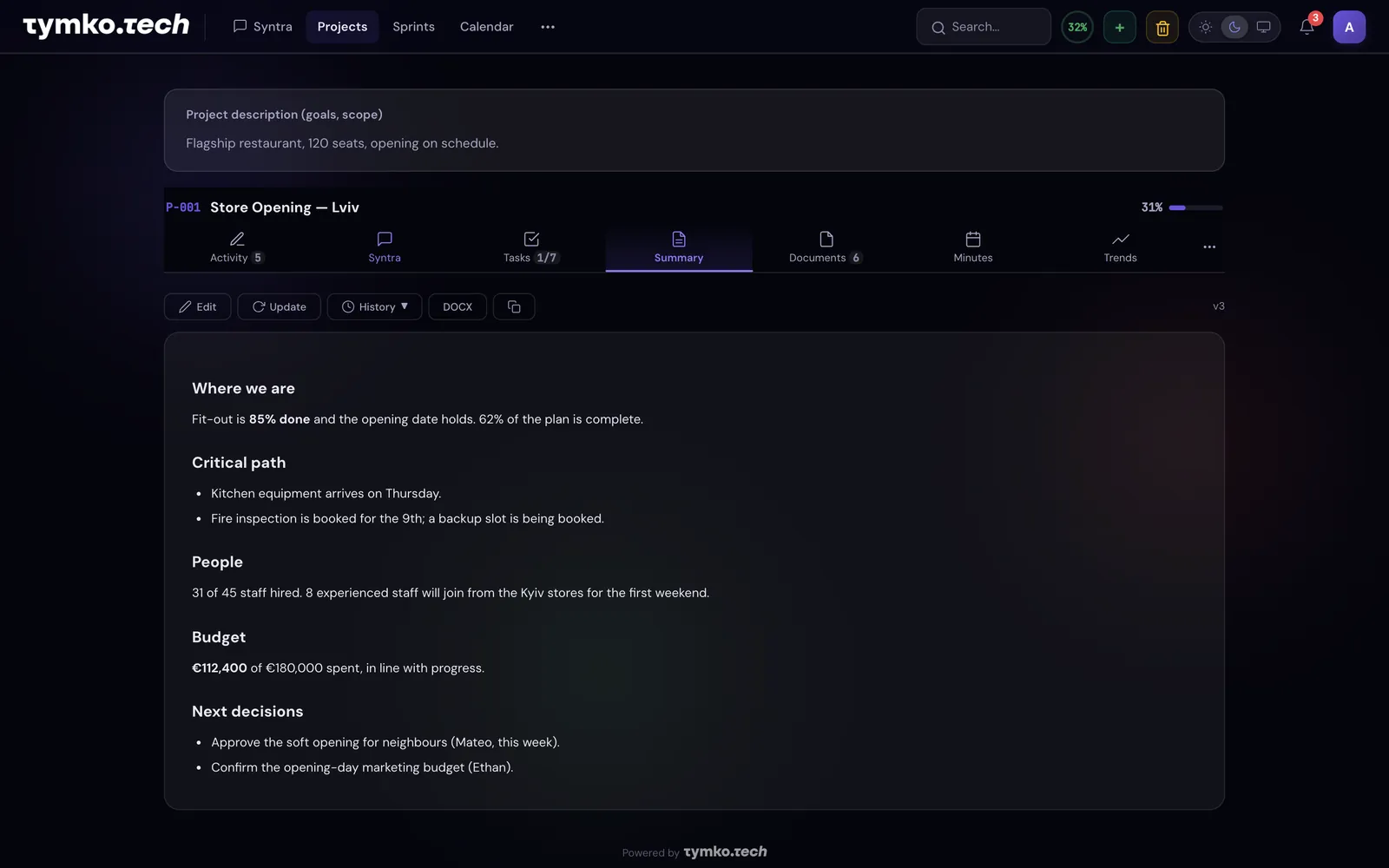Choose system theme monitor toggle
Screen dimensions: 1389x868
pyautogui.click(x=1264, y=27)
